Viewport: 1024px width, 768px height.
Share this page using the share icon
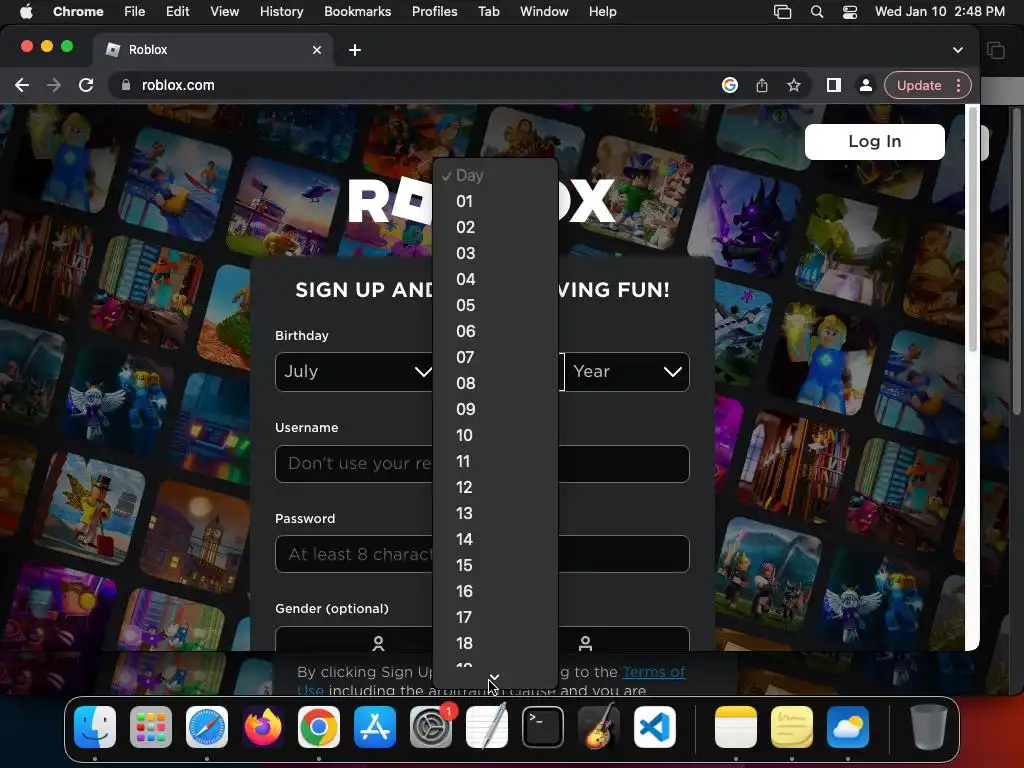point(761,86)
